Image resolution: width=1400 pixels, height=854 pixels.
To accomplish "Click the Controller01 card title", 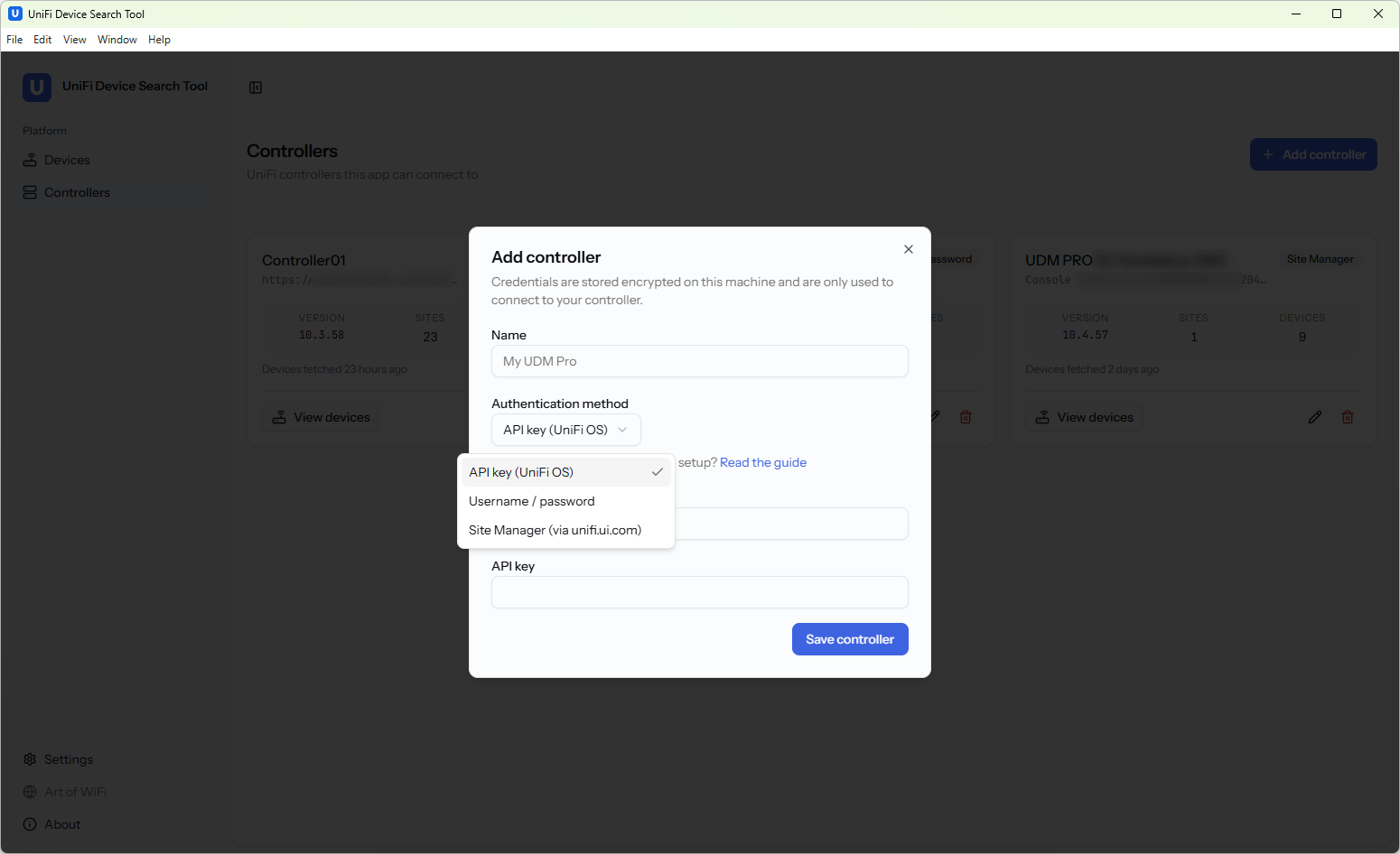I will click(304, 260).
